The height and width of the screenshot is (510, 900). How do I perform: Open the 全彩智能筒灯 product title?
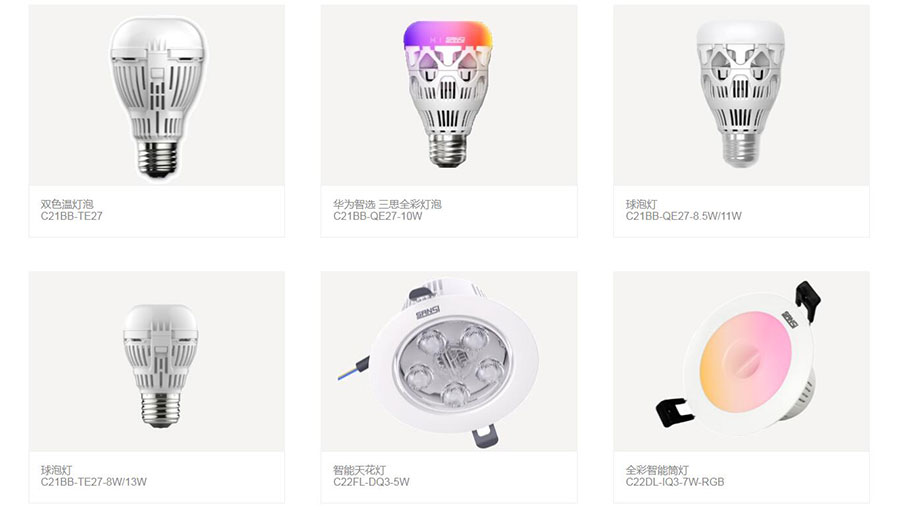pos(657,470)
